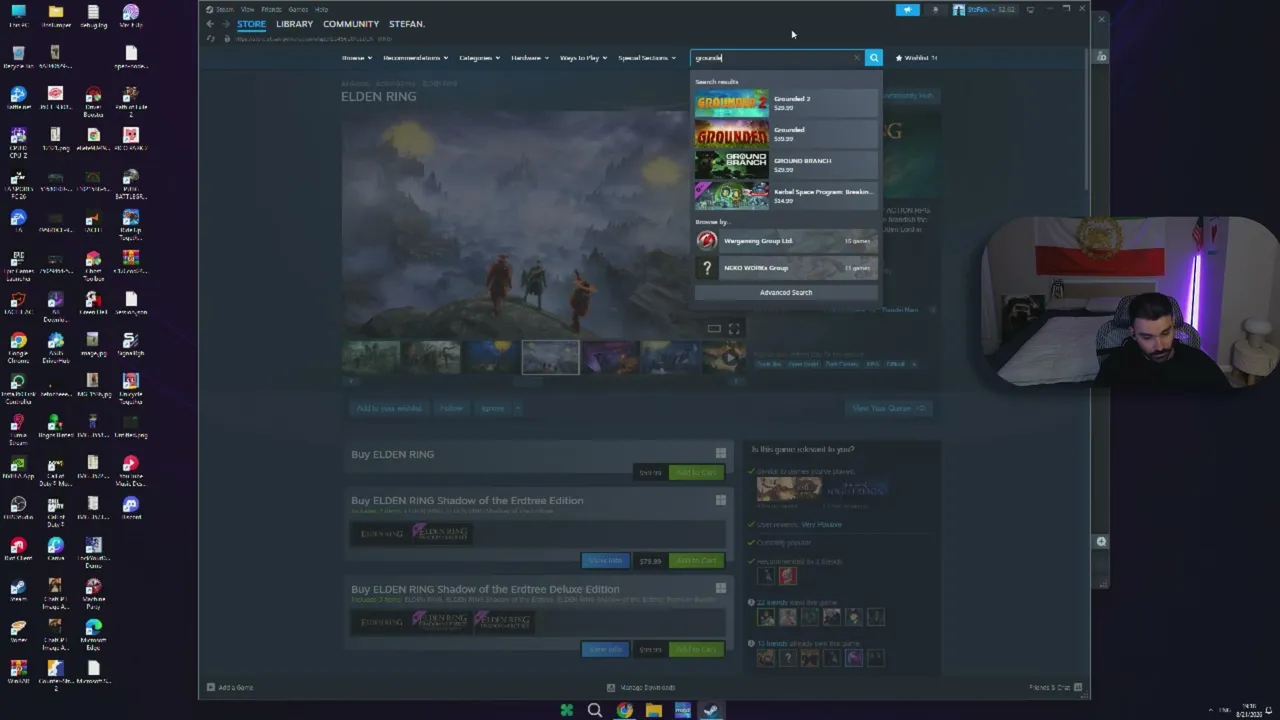
Task: Reload the Steam store page
Action: (211, 39)
